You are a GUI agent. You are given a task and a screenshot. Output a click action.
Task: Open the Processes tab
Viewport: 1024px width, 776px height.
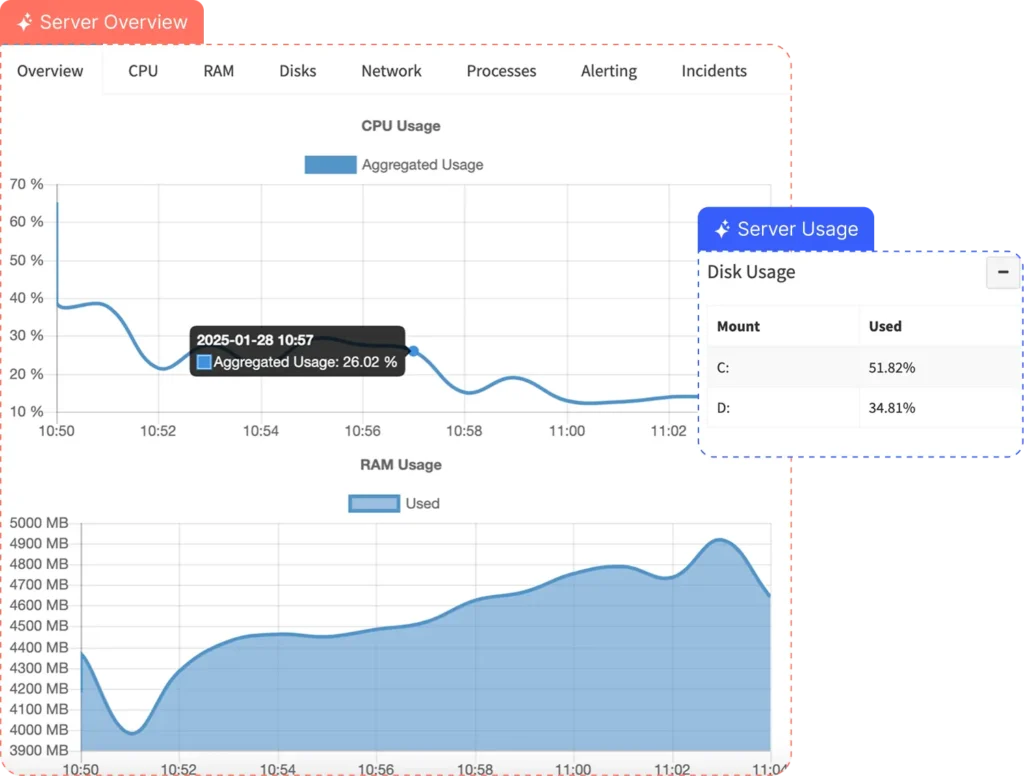tap(501, 71)
